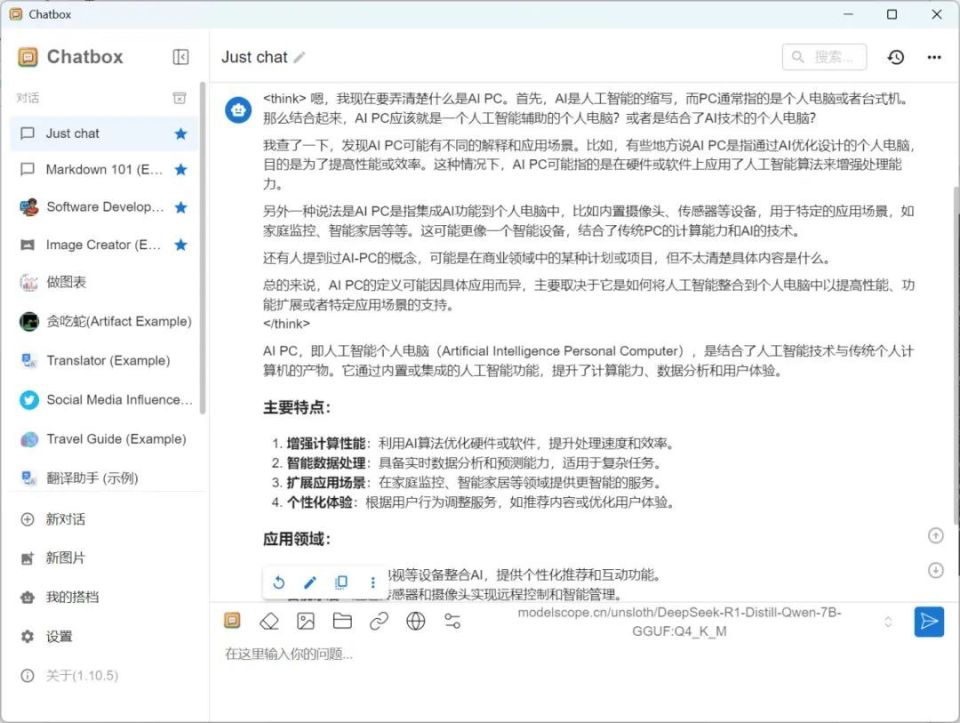Click the 在这里输入你的问题 input field
Viewport: 960px width, 723px height.
[582, 654]
